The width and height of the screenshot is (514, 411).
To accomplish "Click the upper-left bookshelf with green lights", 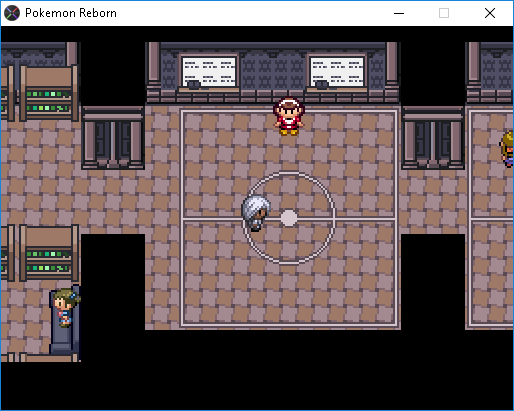I will tap(49, 93).
